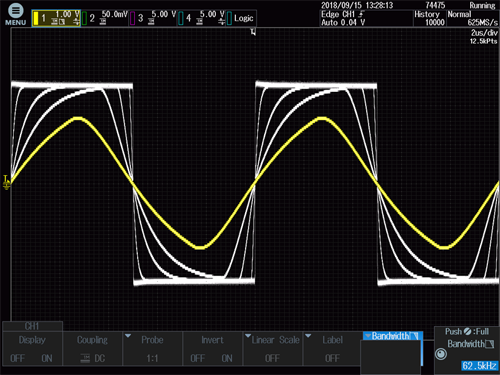Click the 2018/09/15 date and time

pos(357,5)
